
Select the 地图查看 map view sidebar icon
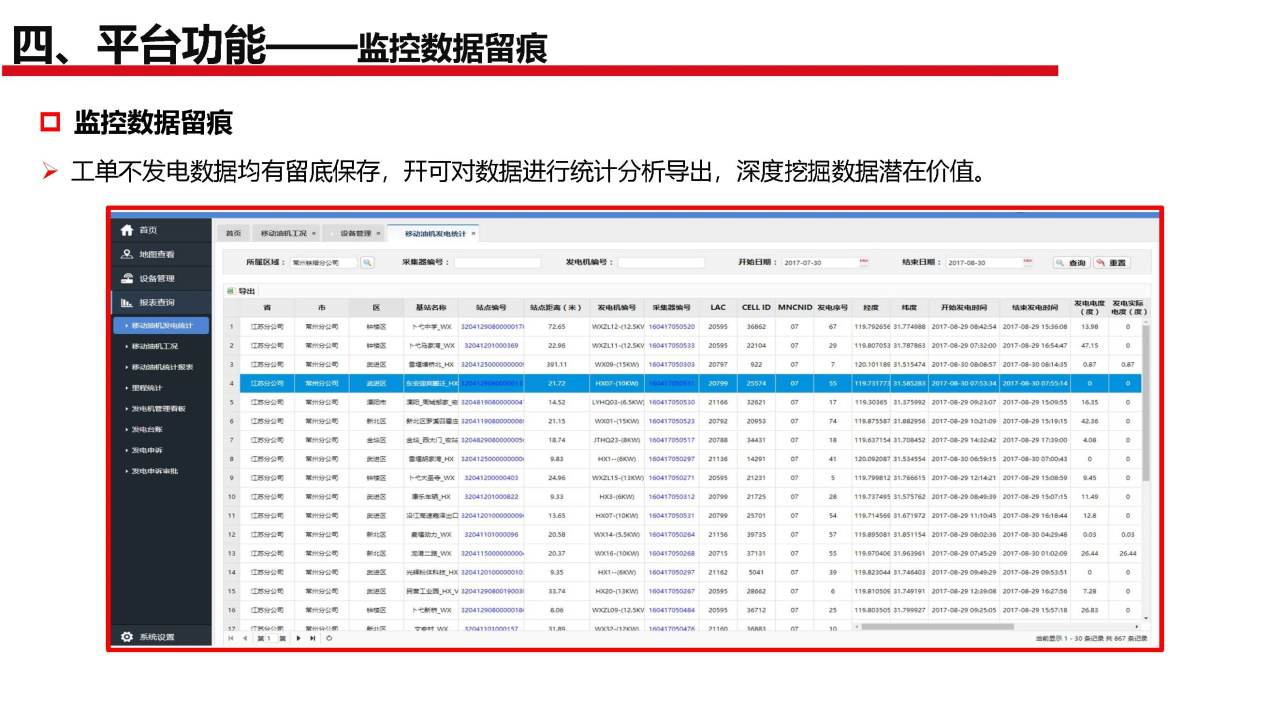point(127,253)
